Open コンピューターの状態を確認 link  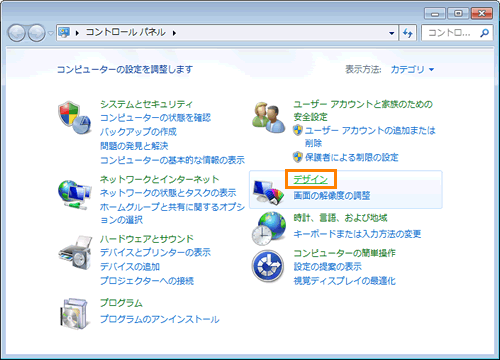click(155, 118)
